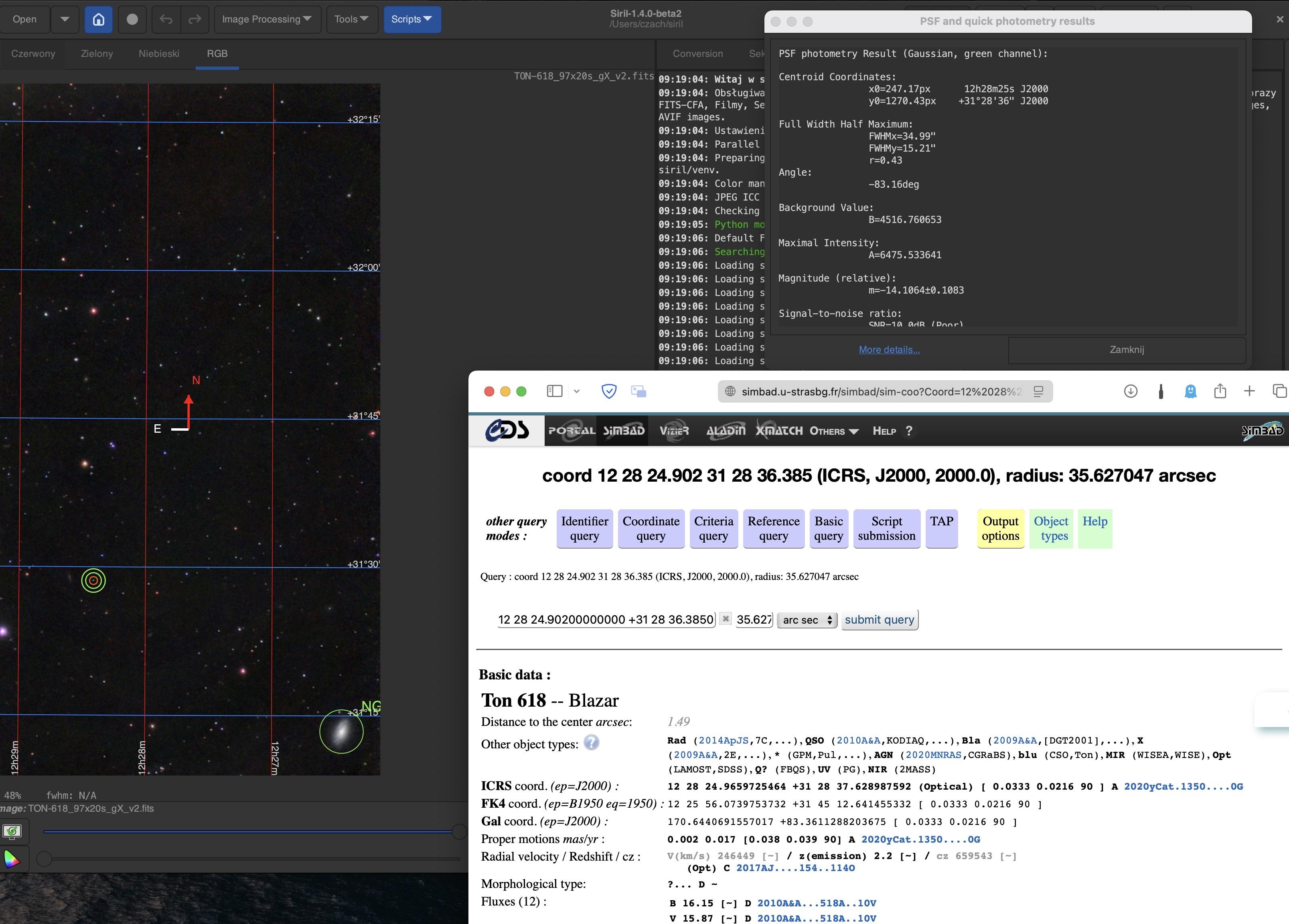Click the Reader view icon in address bar
This screenshot has height=924, width=1289.
(x=1038, y=391)
